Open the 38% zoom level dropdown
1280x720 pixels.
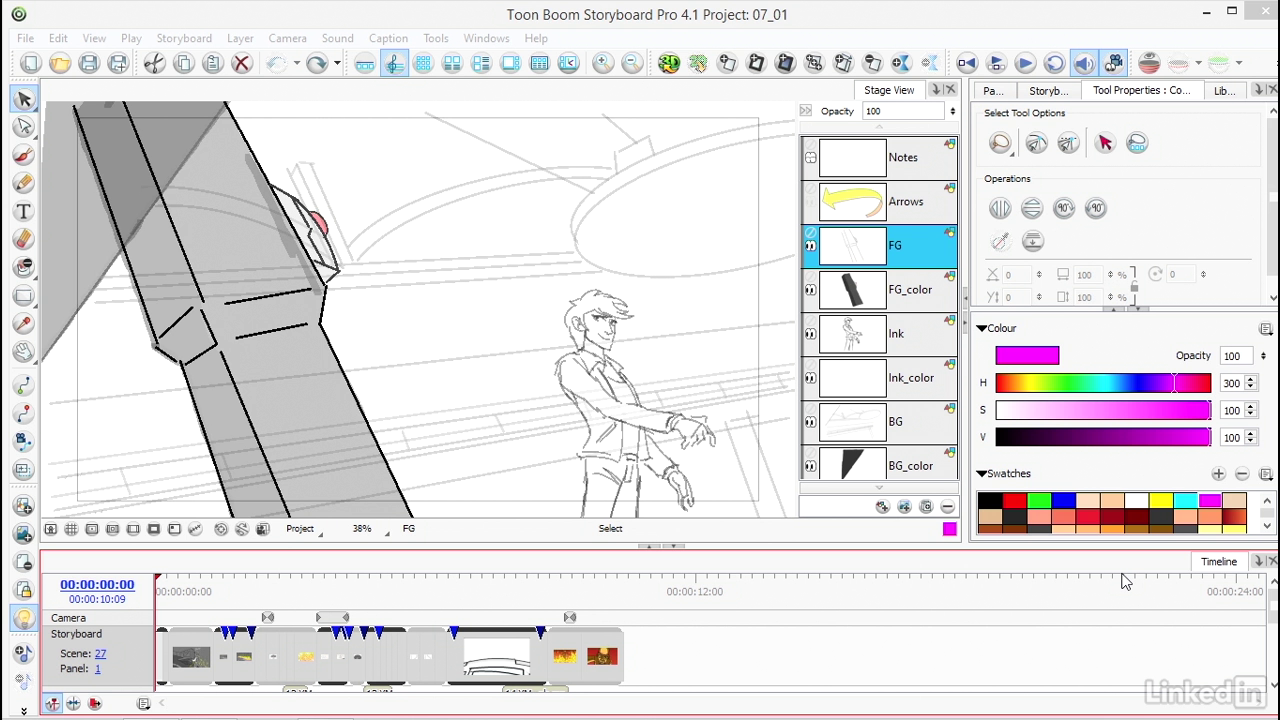[x=369, y=529]
